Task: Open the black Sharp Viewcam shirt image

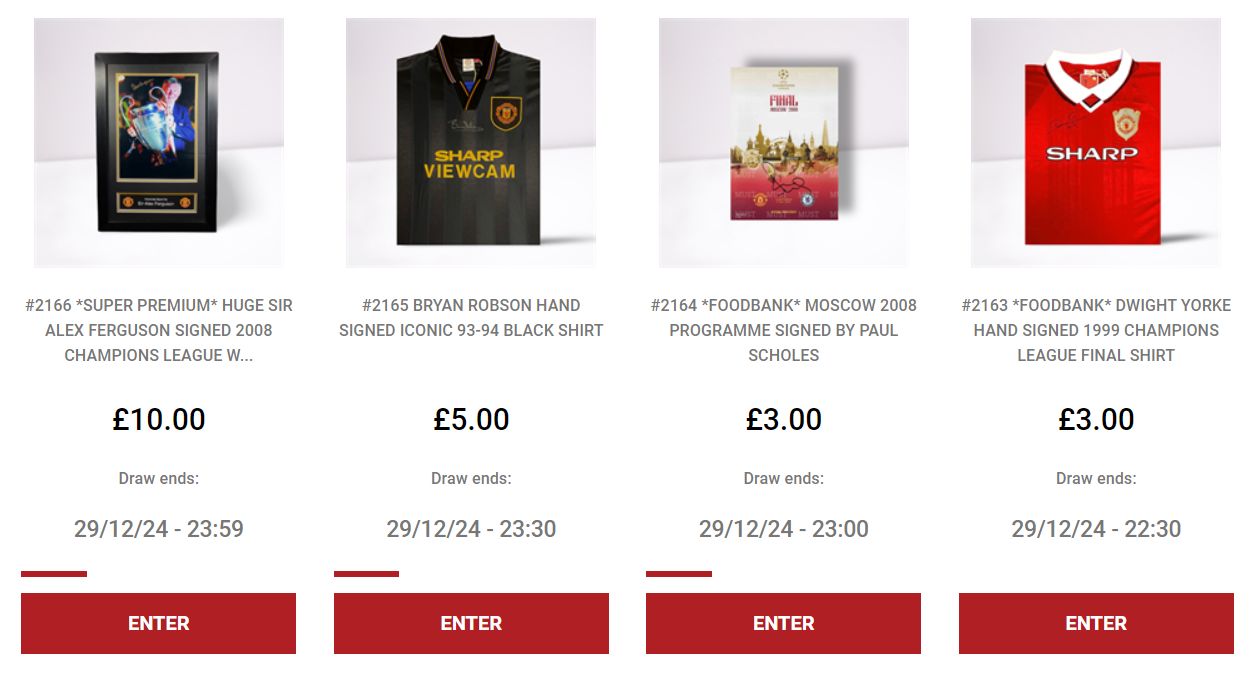Action: (x=471, y=143)
